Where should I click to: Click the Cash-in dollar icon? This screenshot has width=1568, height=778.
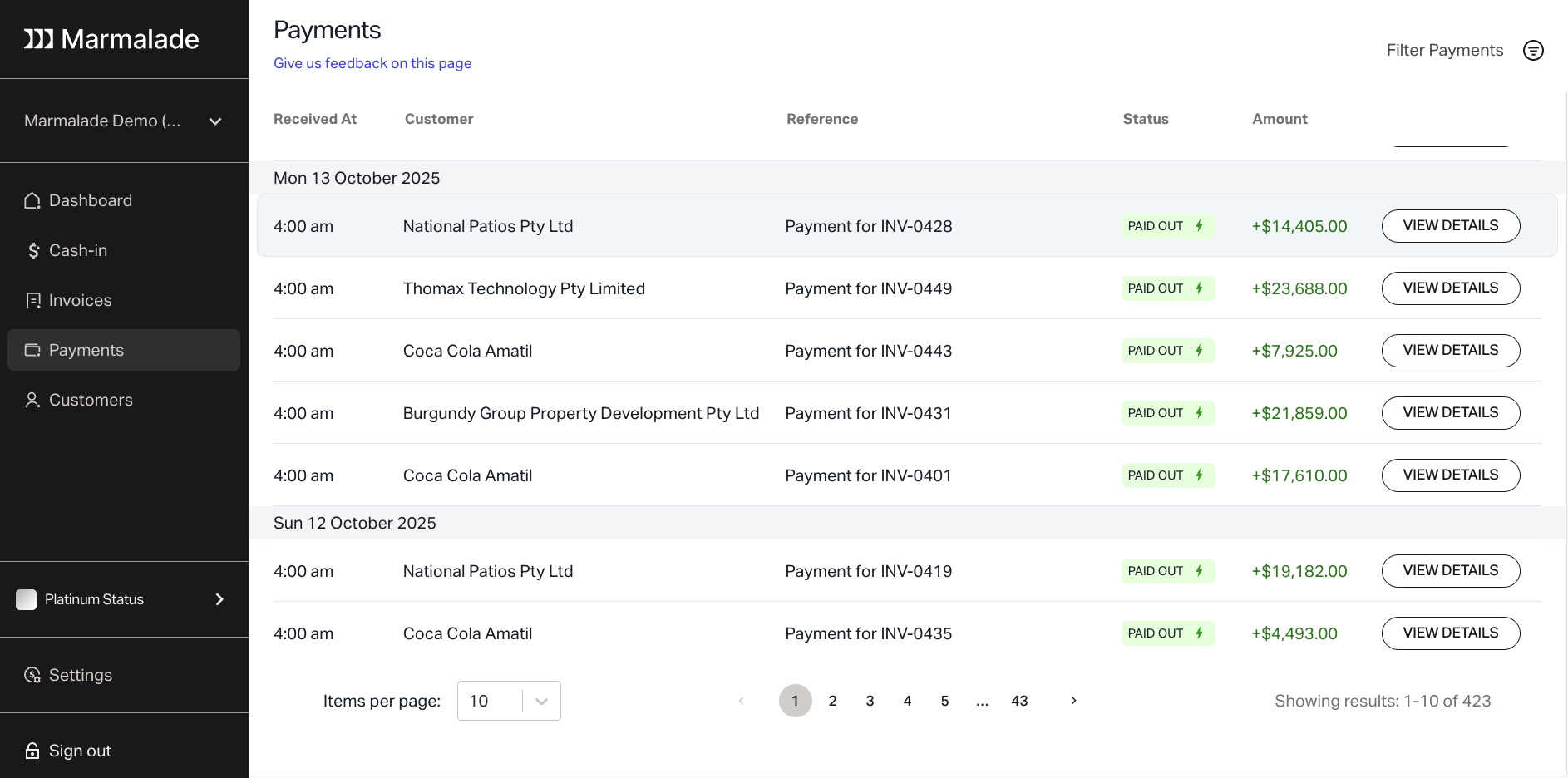coord(33,251)
